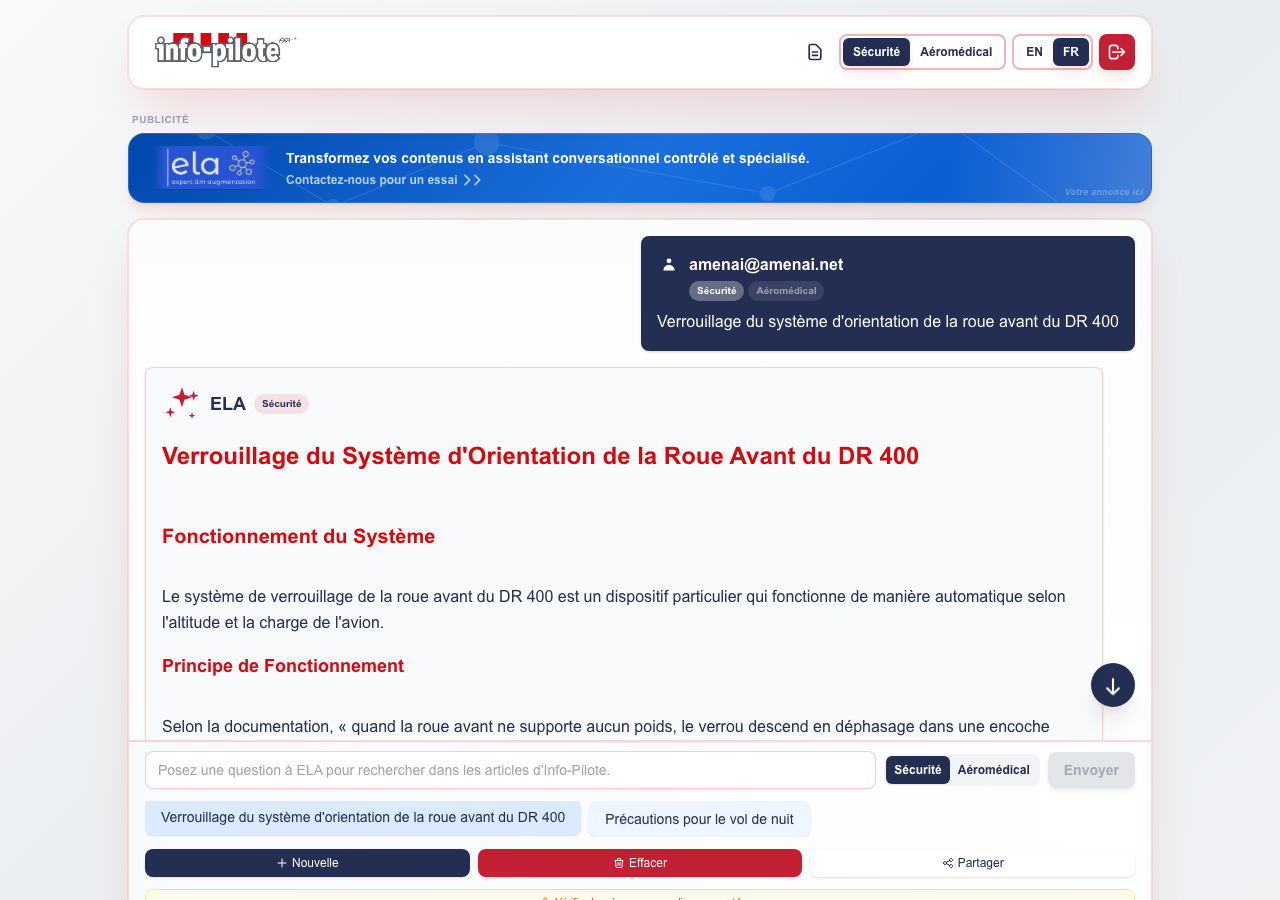Click the user avatar icon beside the email
The width and height of the screenshot is (1280, 900).
click(x=669, y=265)
